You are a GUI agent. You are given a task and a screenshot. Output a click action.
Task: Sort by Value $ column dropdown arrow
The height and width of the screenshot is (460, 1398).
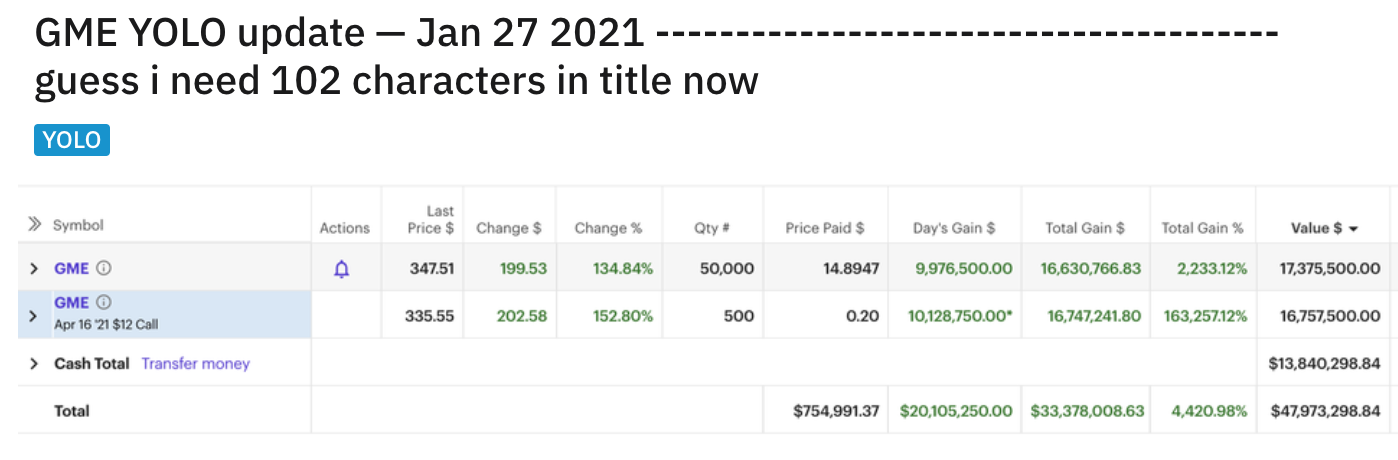(x=1354, y=229)
